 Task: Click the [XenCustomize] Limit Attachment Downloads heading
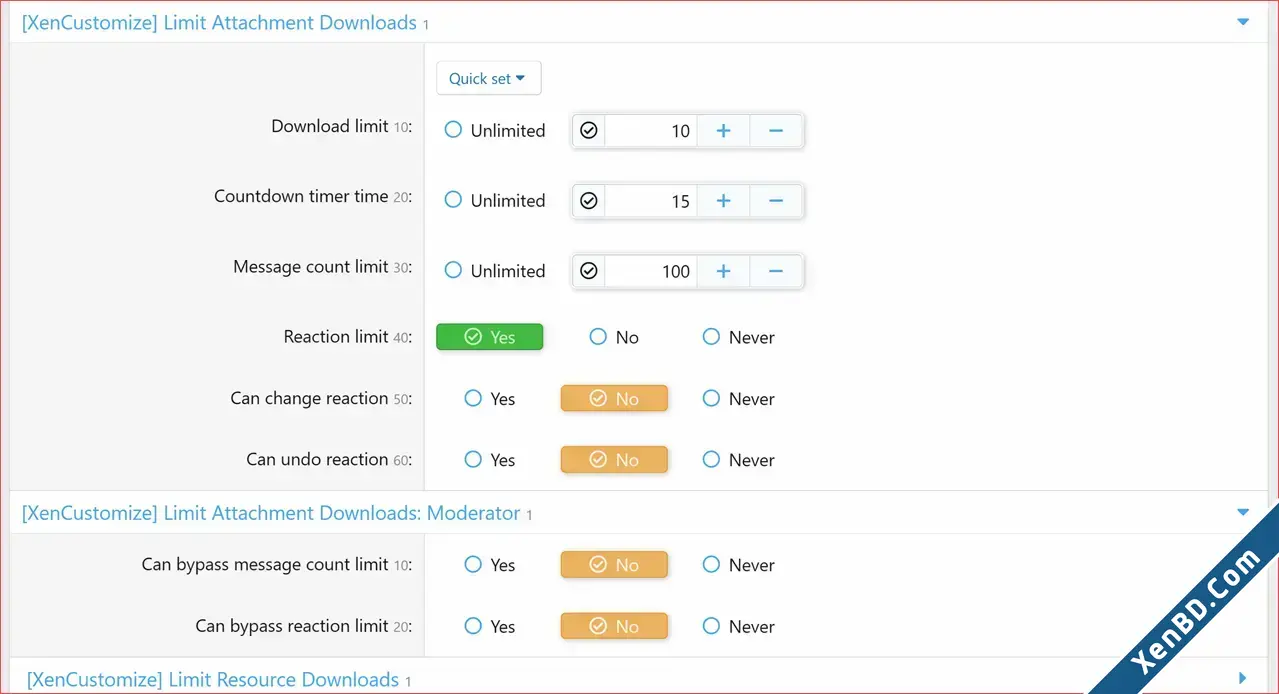[219, 22]
